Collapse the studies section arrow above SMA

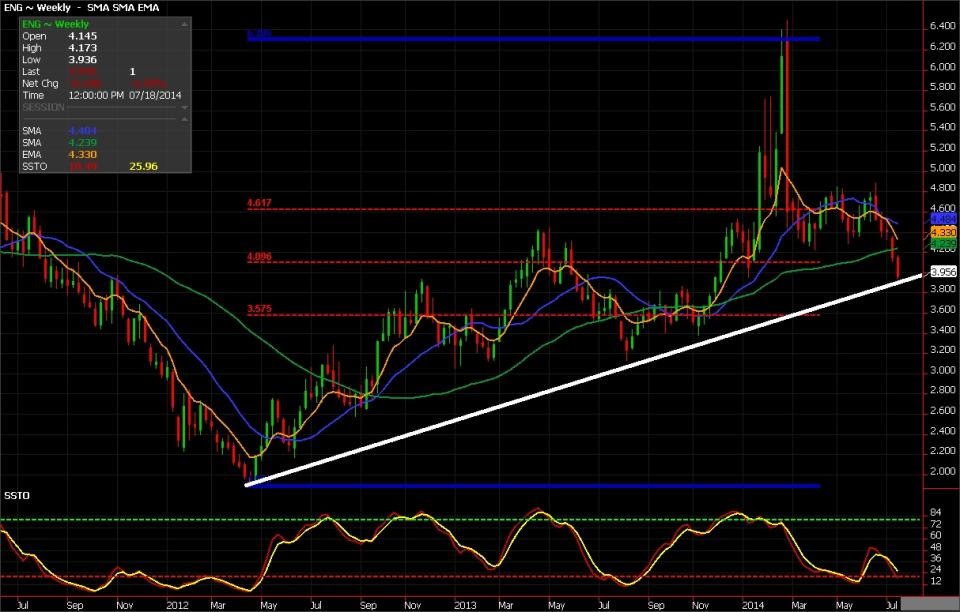point(184,119)
